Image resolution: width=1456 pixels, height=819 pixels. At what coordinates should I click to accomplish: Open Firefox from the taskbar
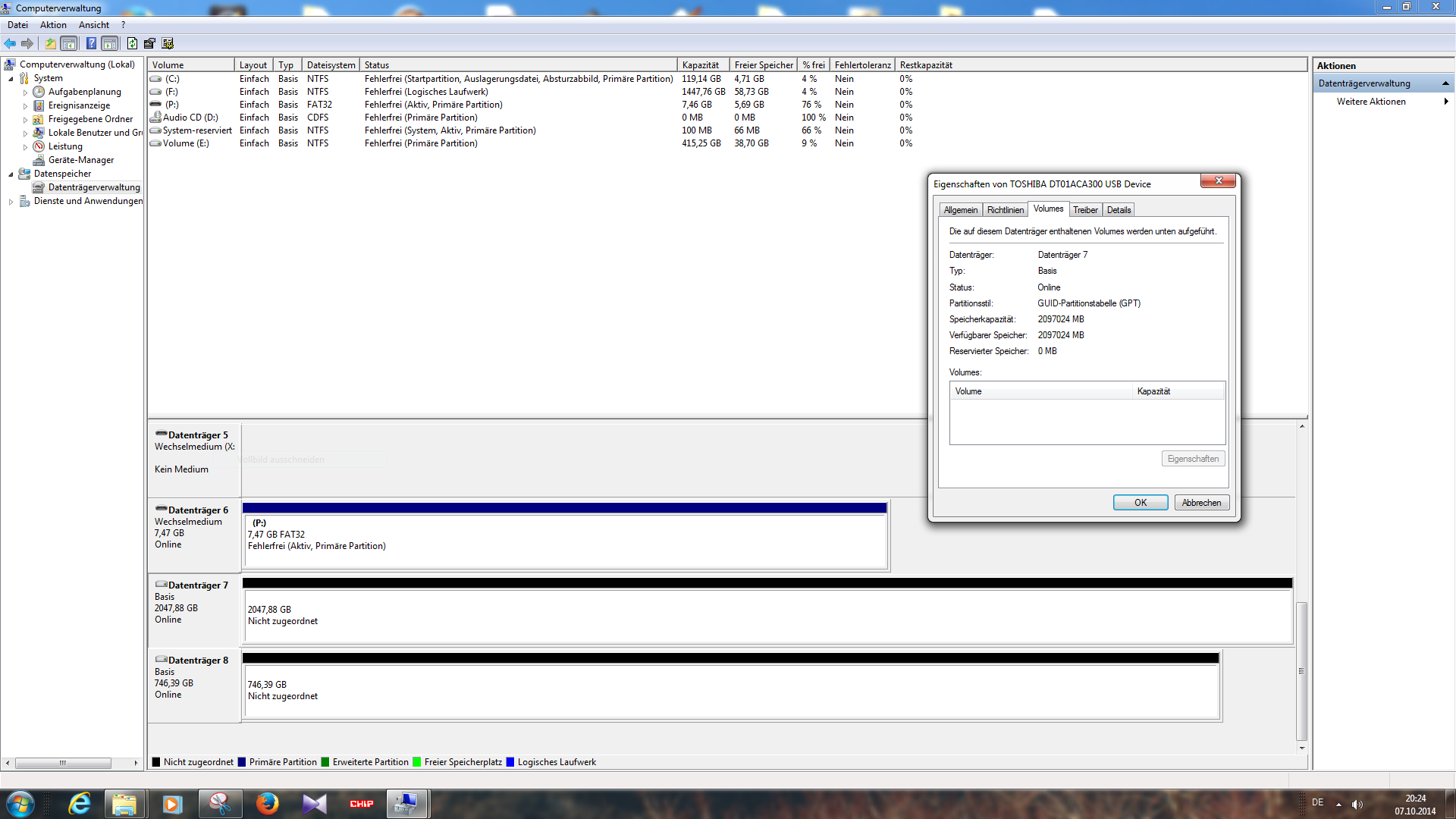pyautogui.click(x=267, y=803)
